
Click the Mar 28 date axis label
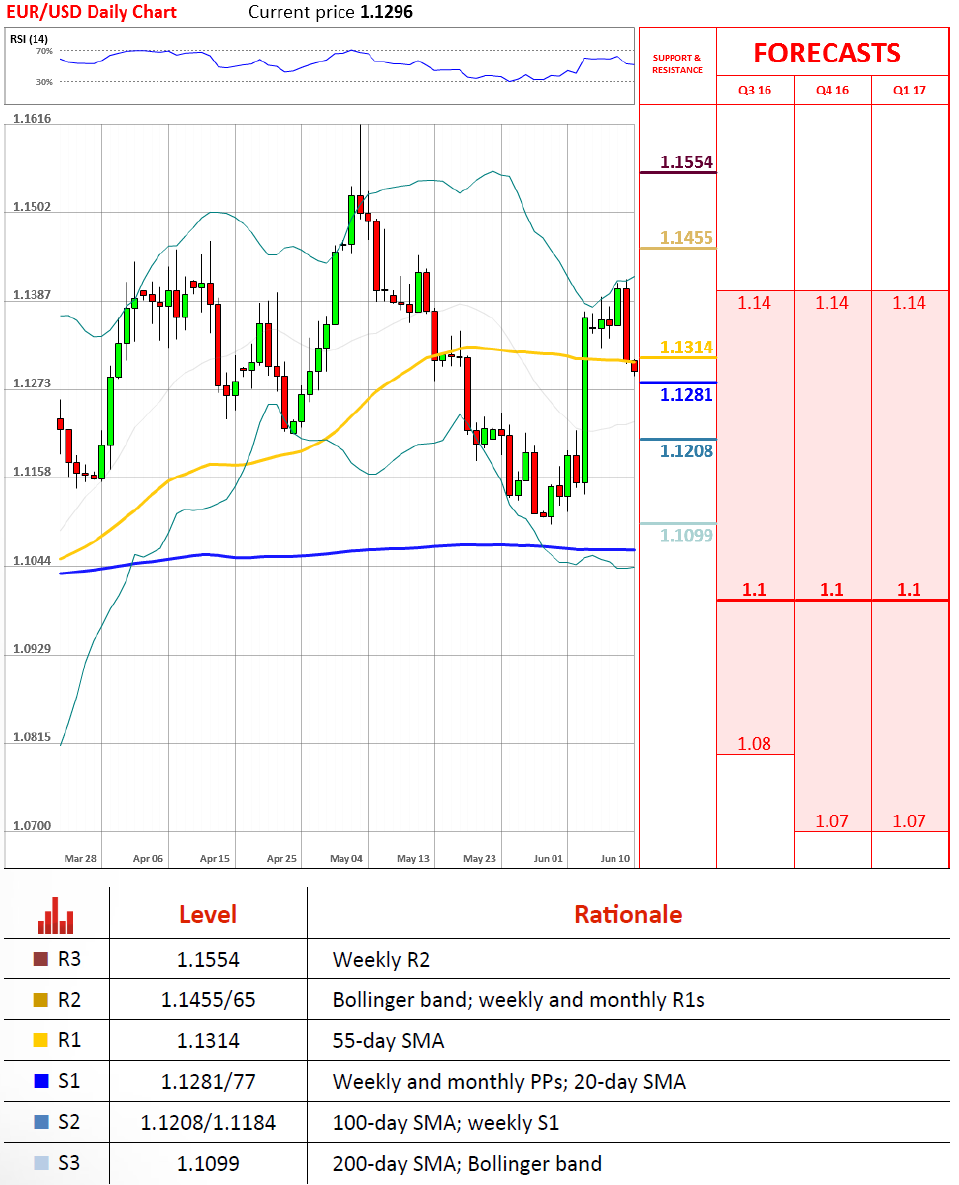(x=81, y=859)
